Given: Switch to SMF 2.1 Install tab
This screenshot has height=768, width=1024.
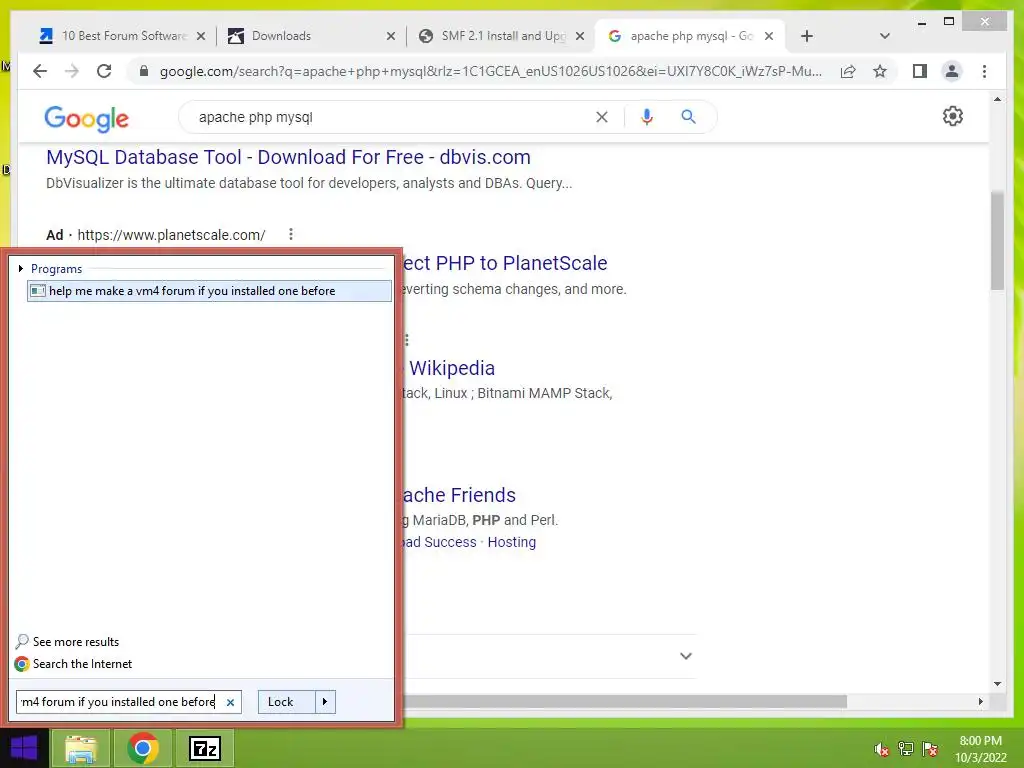Looking at the screenshot, I should tap(500, 36).
